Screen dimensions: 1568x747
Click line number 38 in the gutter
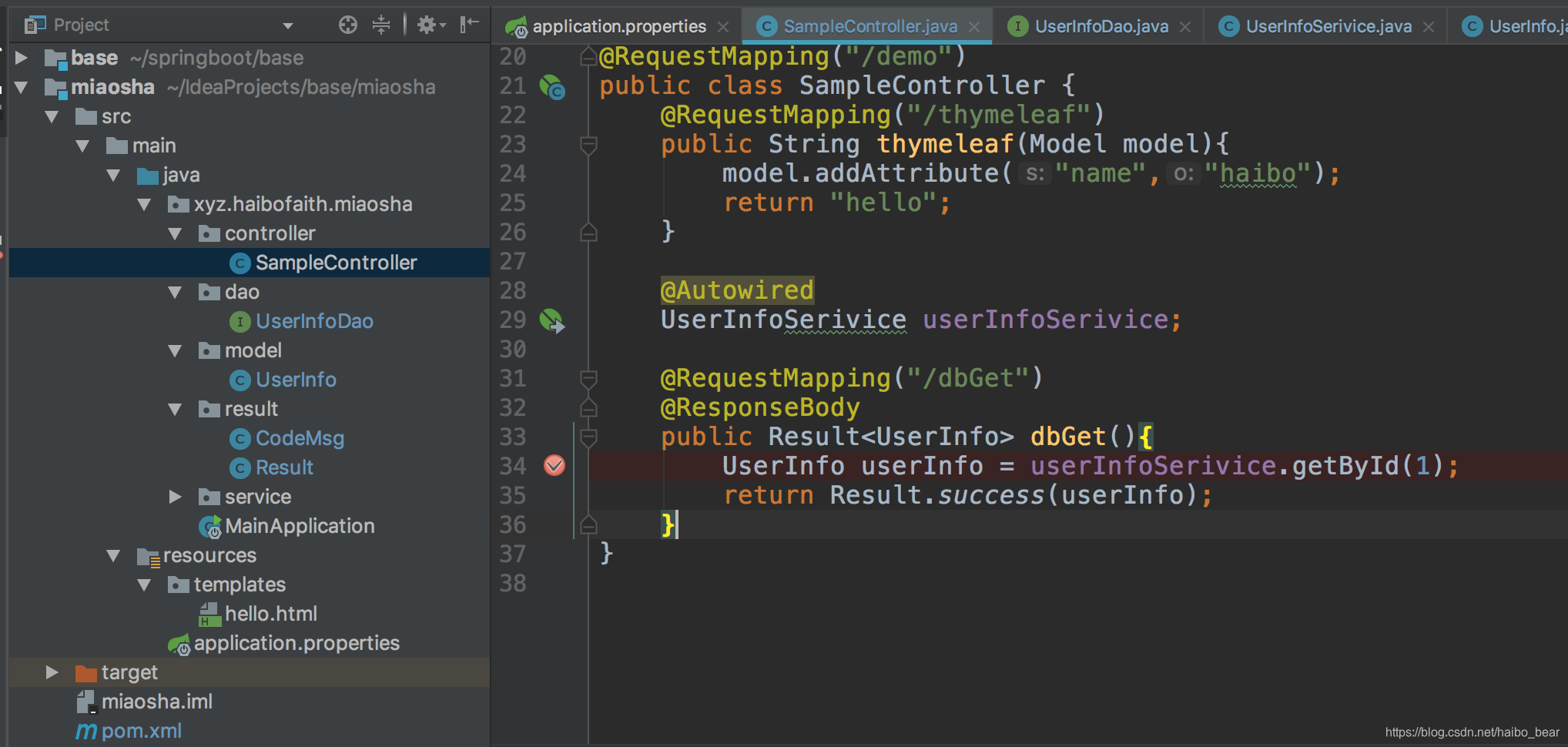(x=513, y=583)
